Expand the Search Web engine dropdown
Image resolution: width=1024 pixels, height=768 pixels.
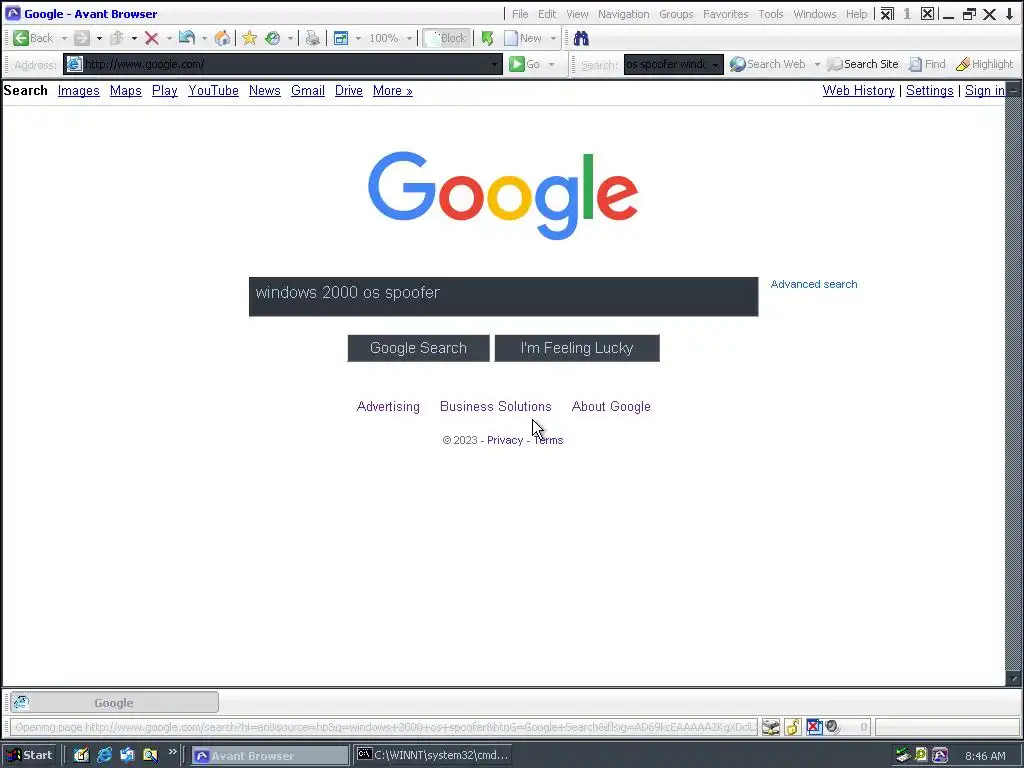point(817,64)
